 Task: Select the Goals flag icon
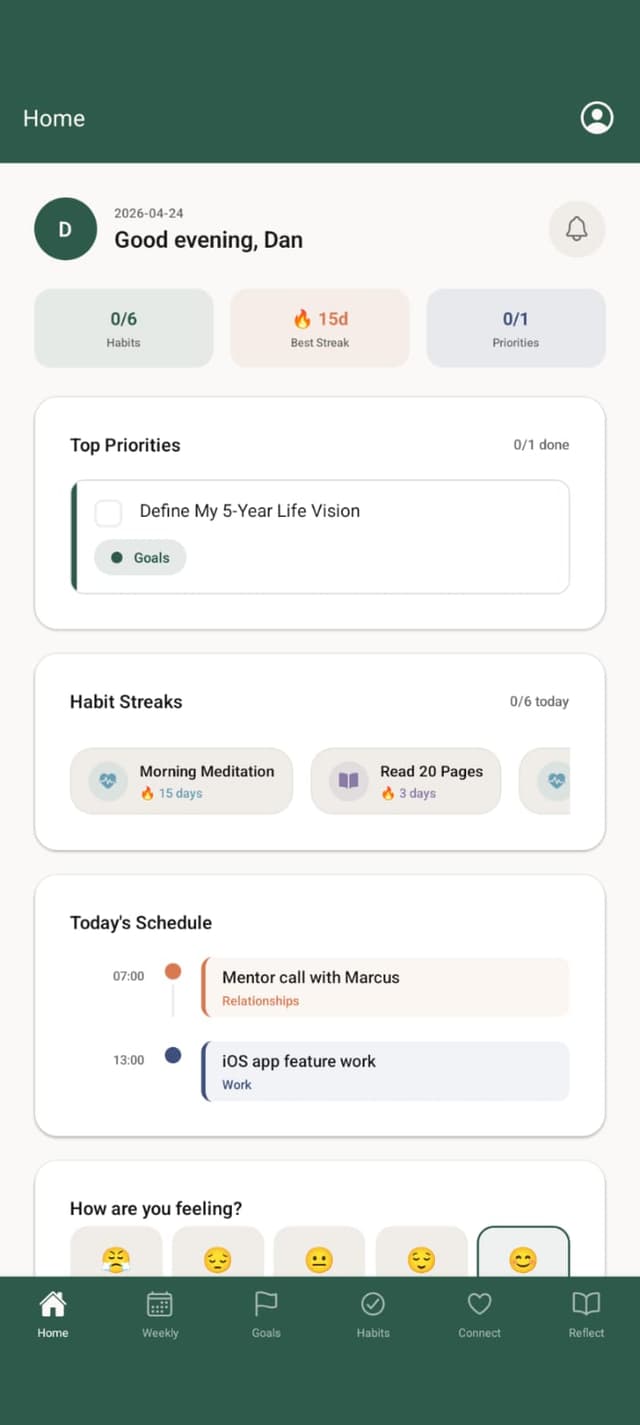click(x=266, y=1303)
